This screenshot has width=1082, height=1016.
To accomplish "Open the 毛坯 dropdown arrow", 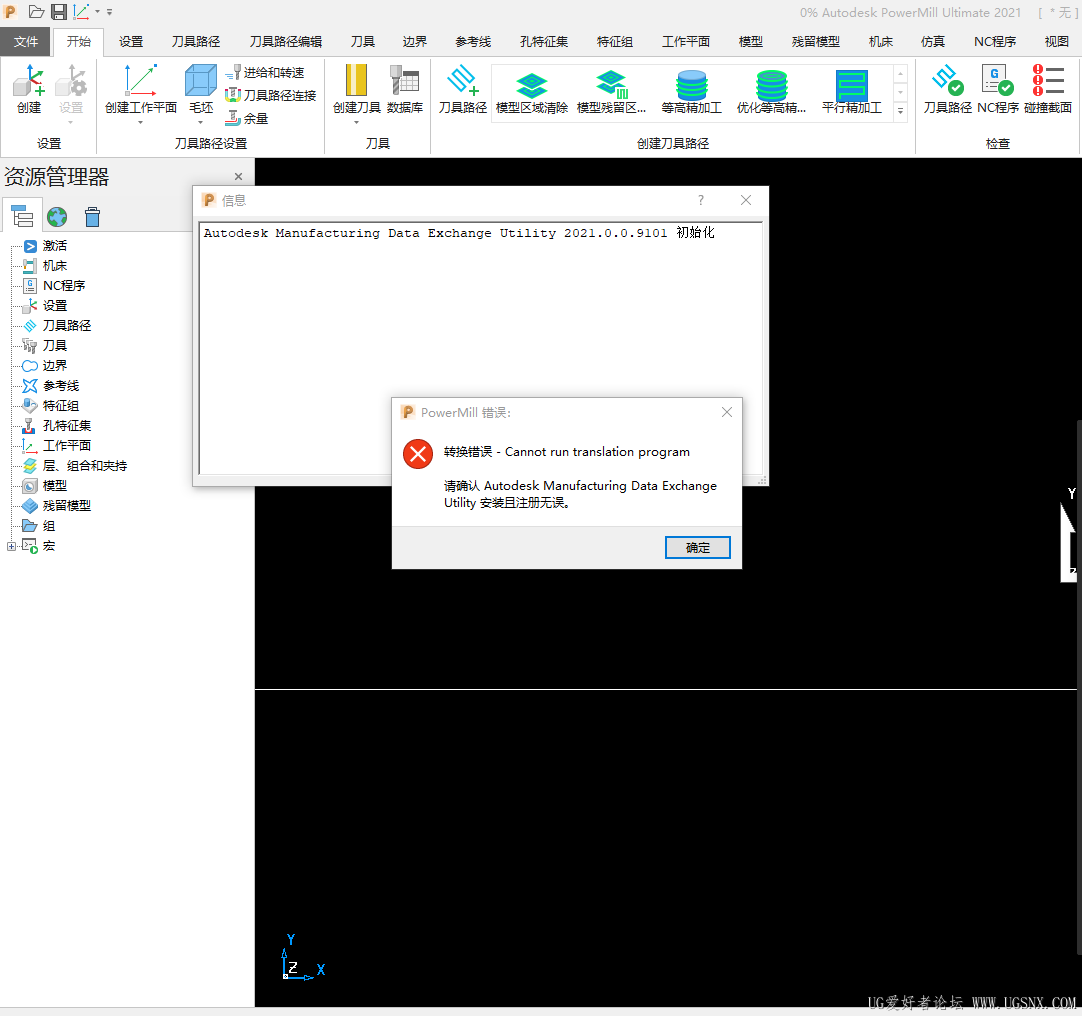I will click(x=201, y=123).
